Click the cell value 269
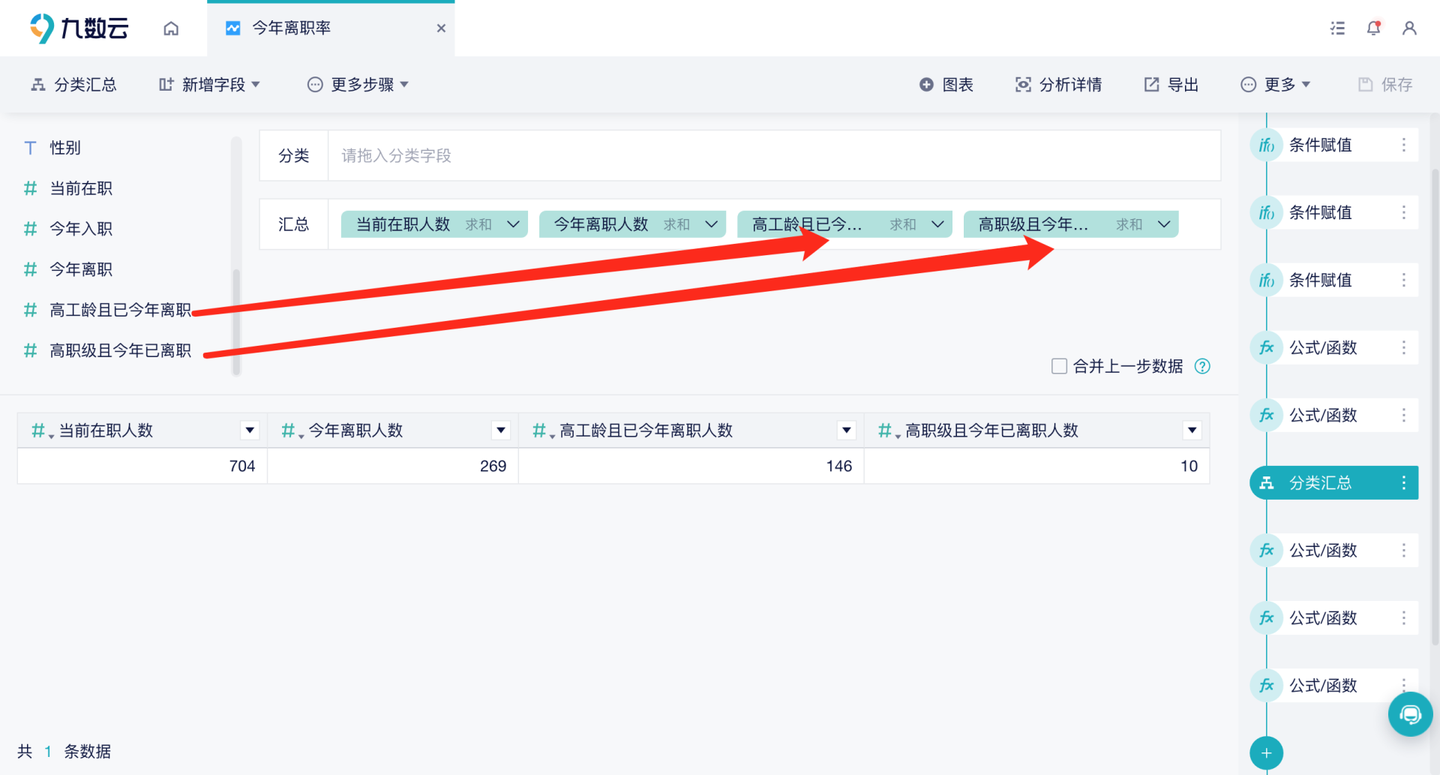Viewport: 1440px width, 775px height. click(x=493, y=466)
